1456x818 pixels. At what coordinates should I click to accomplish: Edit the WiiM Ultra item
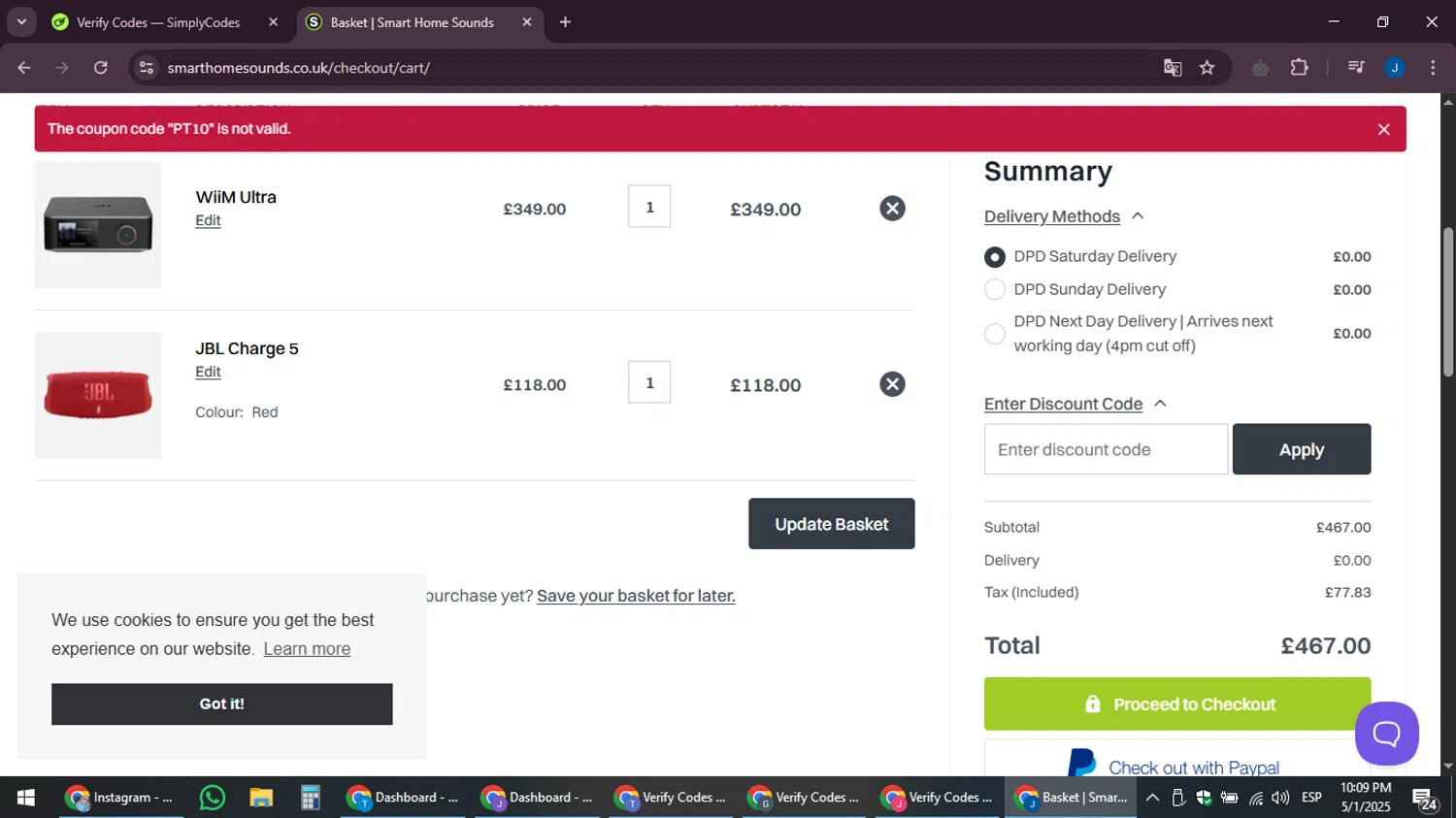click(208, 220)
